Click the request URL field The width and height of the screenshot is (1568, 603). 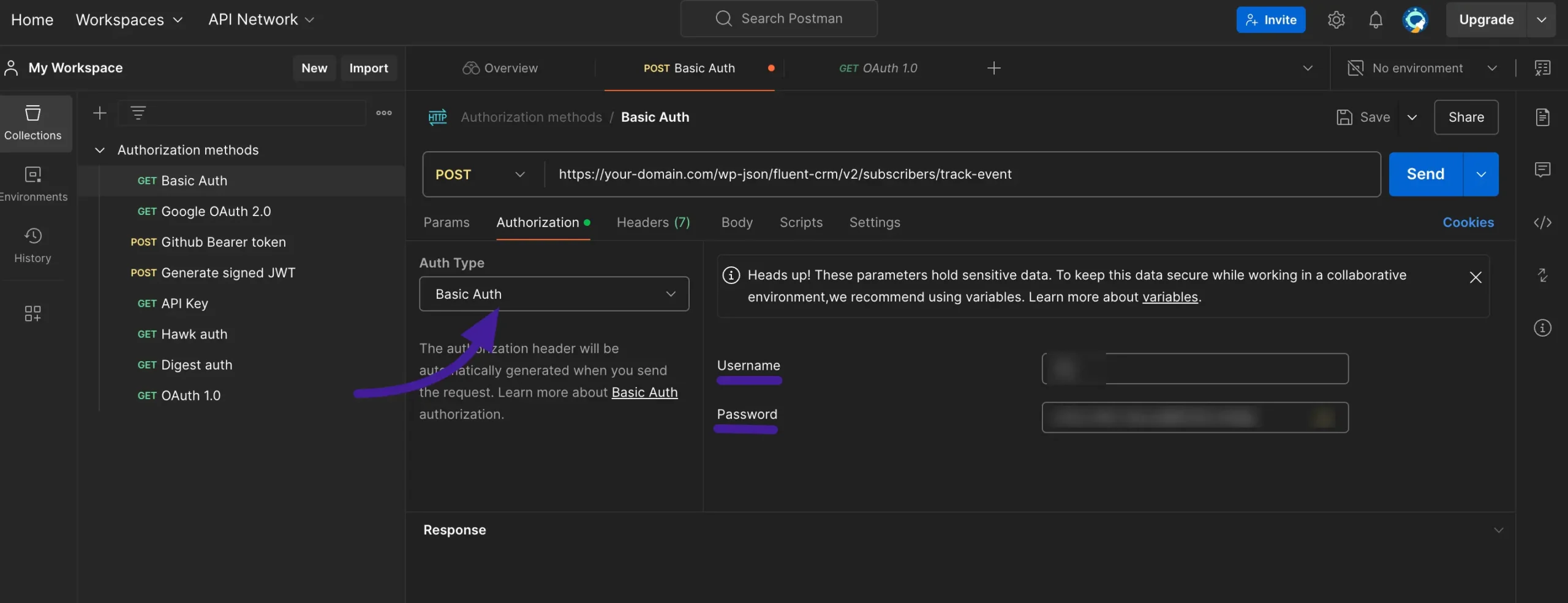click(x=962, y=174)
